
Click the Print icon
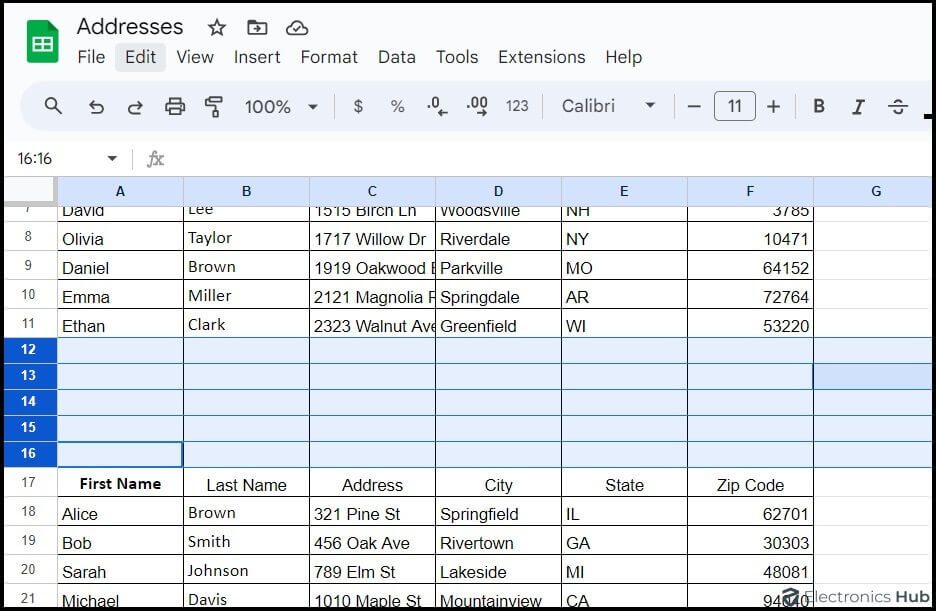pos(175,105)
